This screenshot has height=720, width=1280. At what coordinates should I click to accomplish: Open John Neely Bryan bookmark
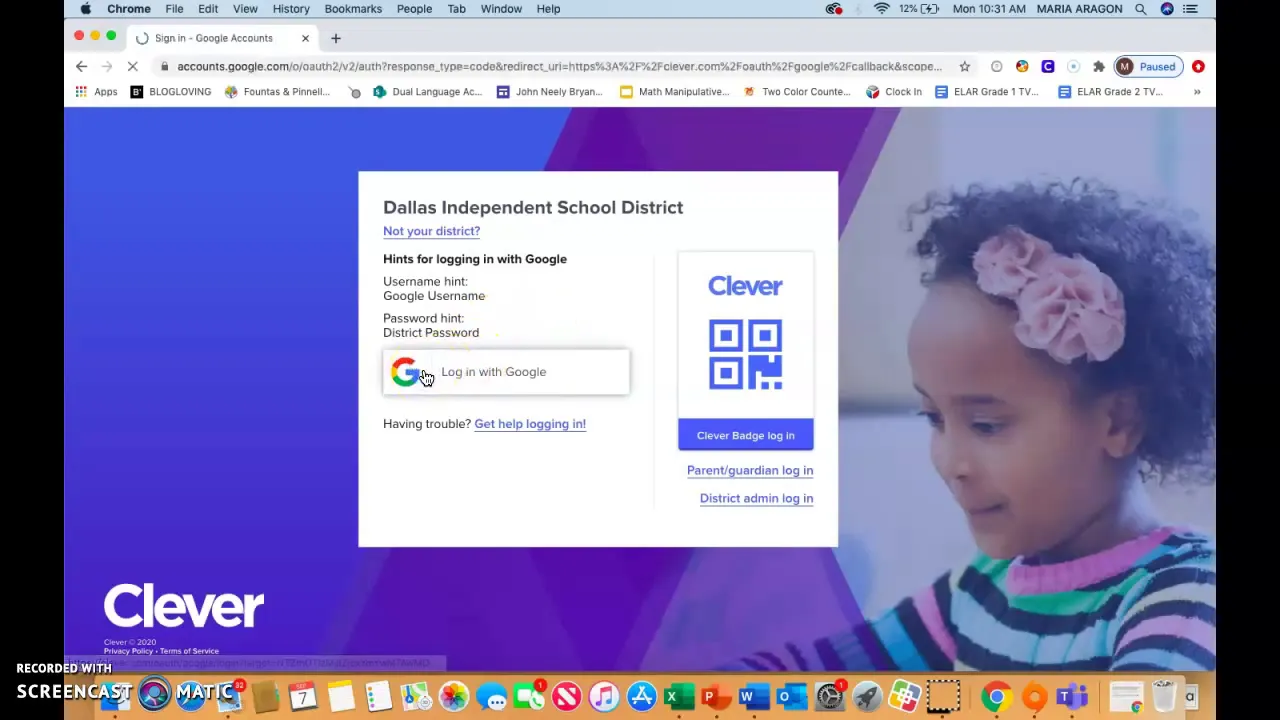(549, 91)
